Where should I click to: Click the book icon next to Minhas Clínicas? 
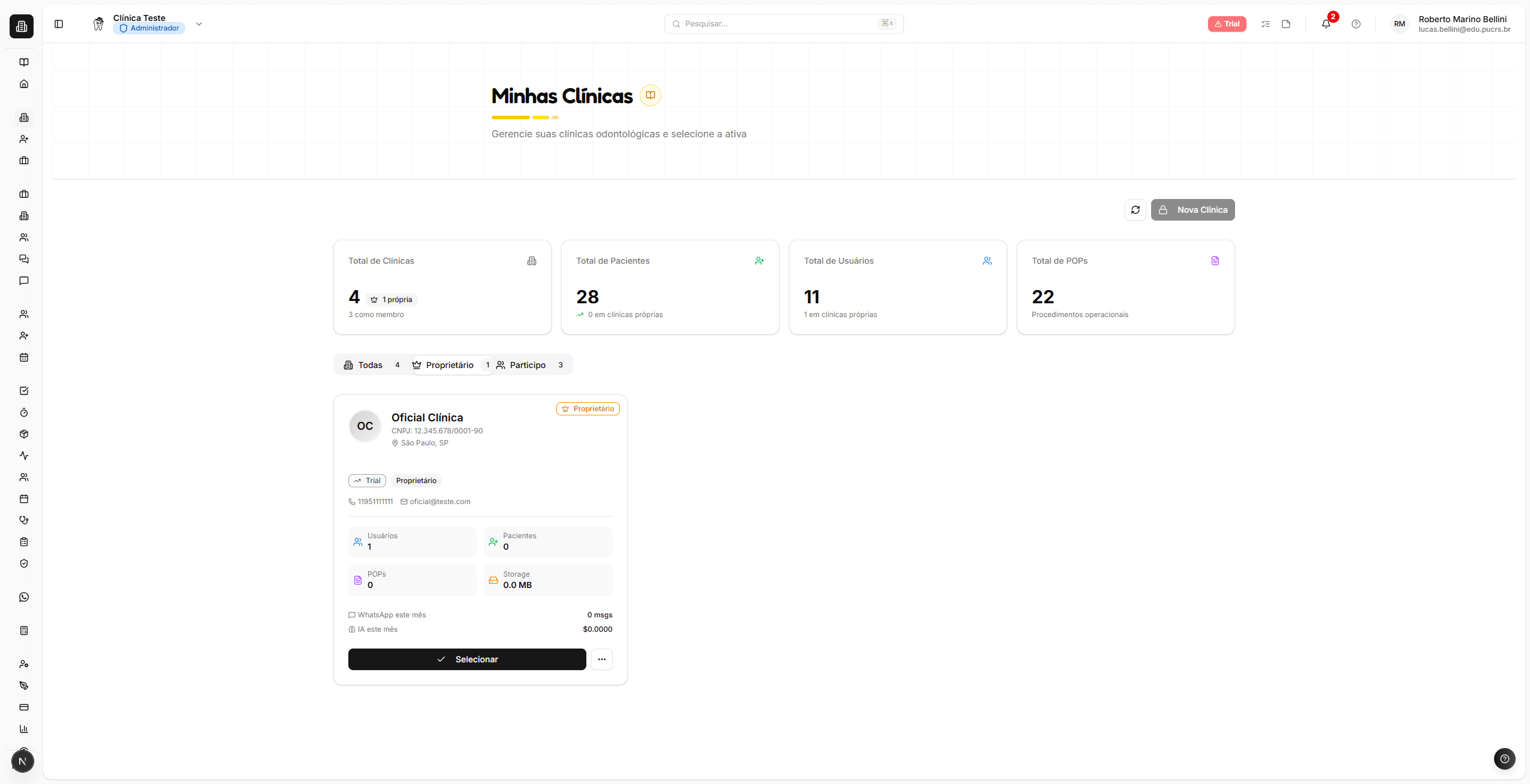(650, 95)
